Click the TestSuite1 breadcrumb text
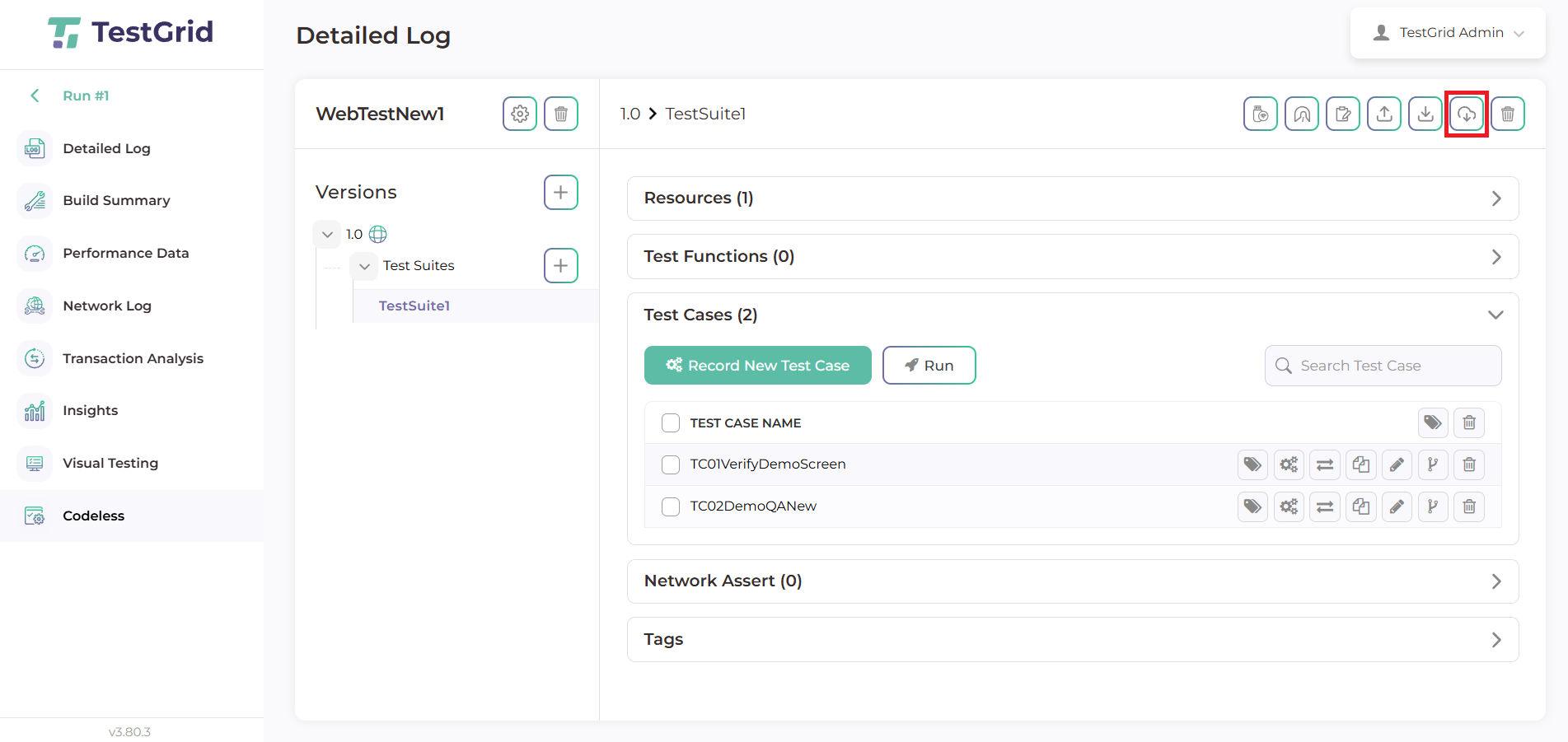The height and width of the screenshot is (742, 1568). [705, 114]
